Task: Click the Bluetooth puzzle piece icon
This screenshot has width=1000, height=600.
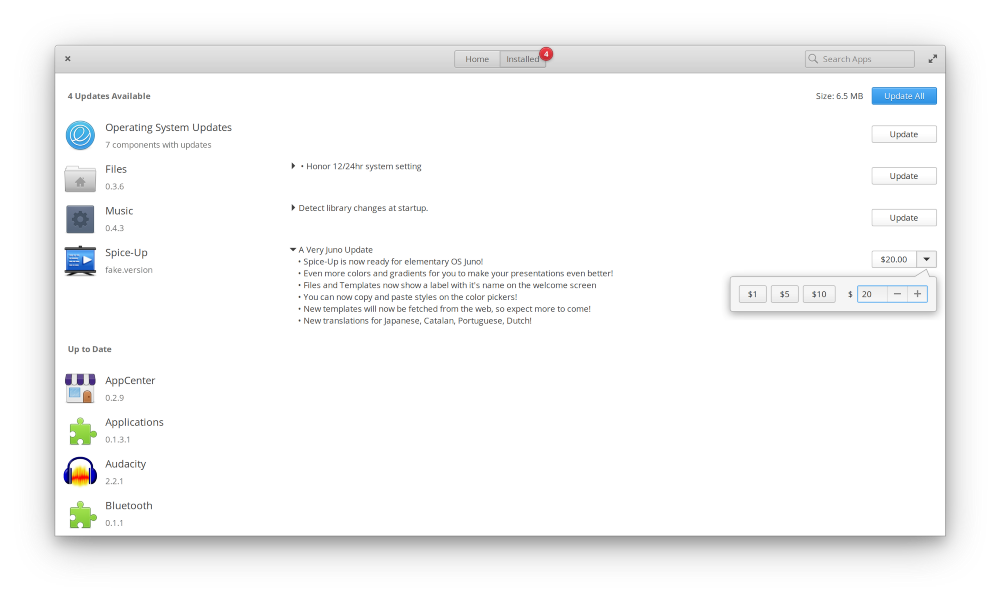Action: click(82, 514)
